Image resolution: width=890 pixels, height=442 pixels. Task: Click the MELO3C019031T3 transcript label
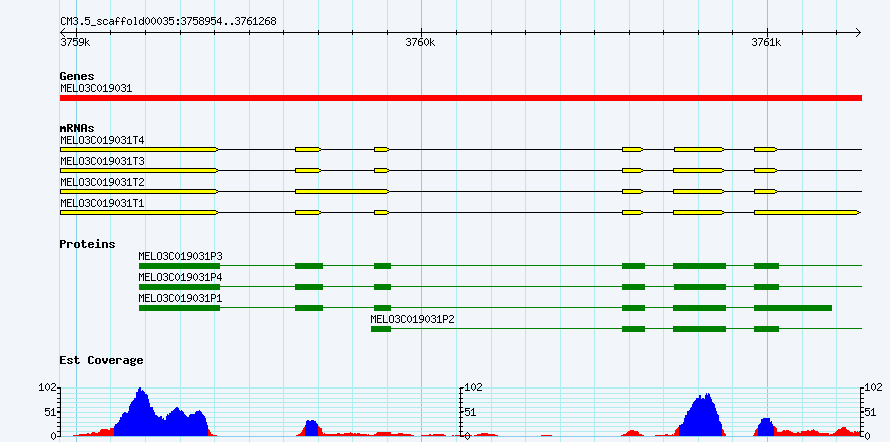pyautogui.click(x=102, y=162)
